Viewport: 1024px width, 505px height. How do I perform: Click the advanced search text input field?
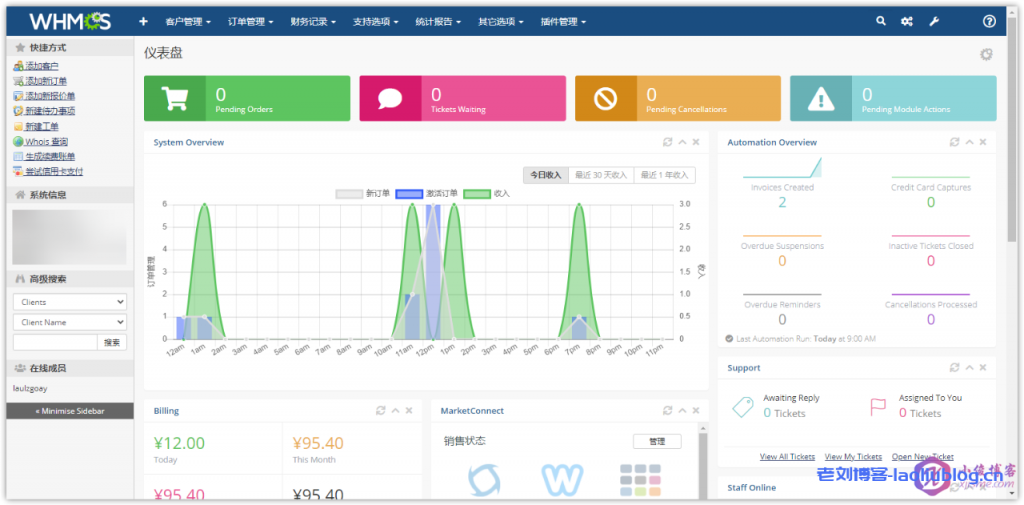[55, 342]
